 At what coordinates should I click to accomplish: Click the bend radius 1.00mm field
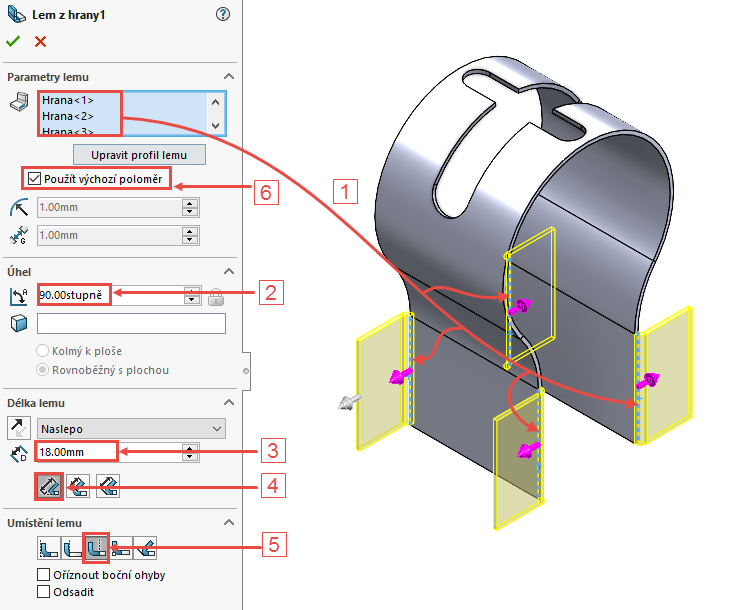coord(110,208)
